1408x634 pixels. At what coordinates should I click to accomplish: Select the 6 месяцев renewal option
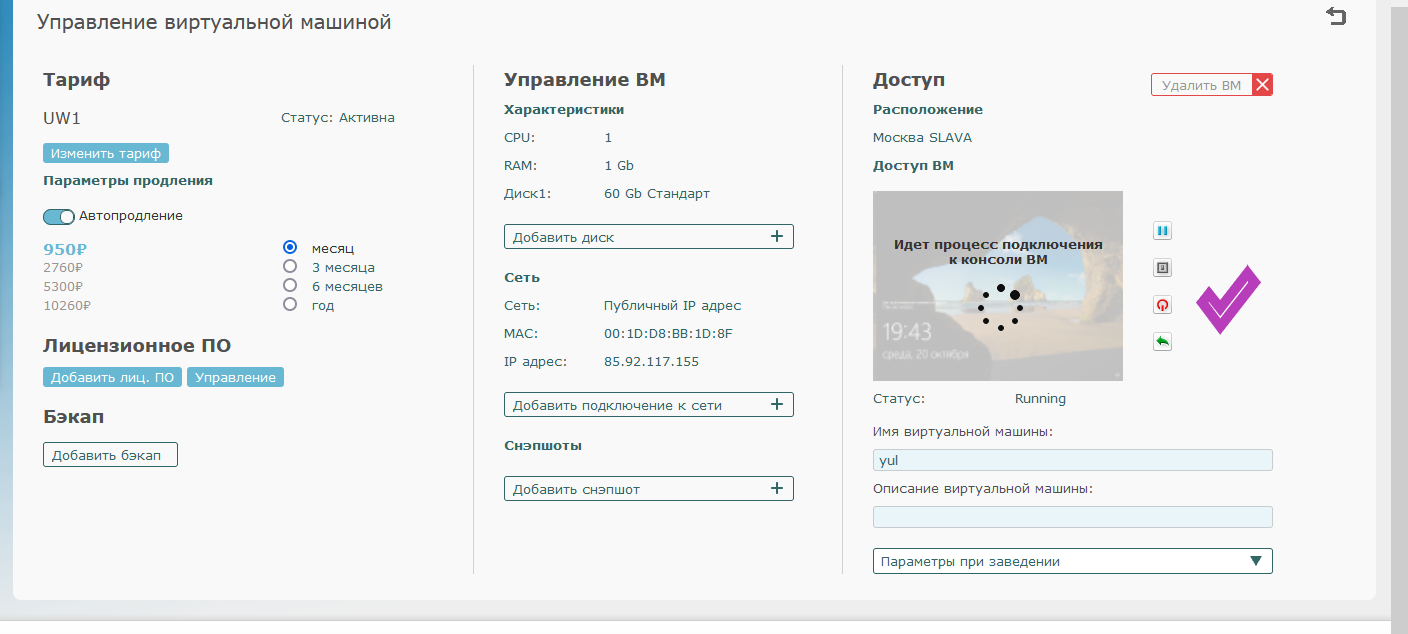pos(290,286)
